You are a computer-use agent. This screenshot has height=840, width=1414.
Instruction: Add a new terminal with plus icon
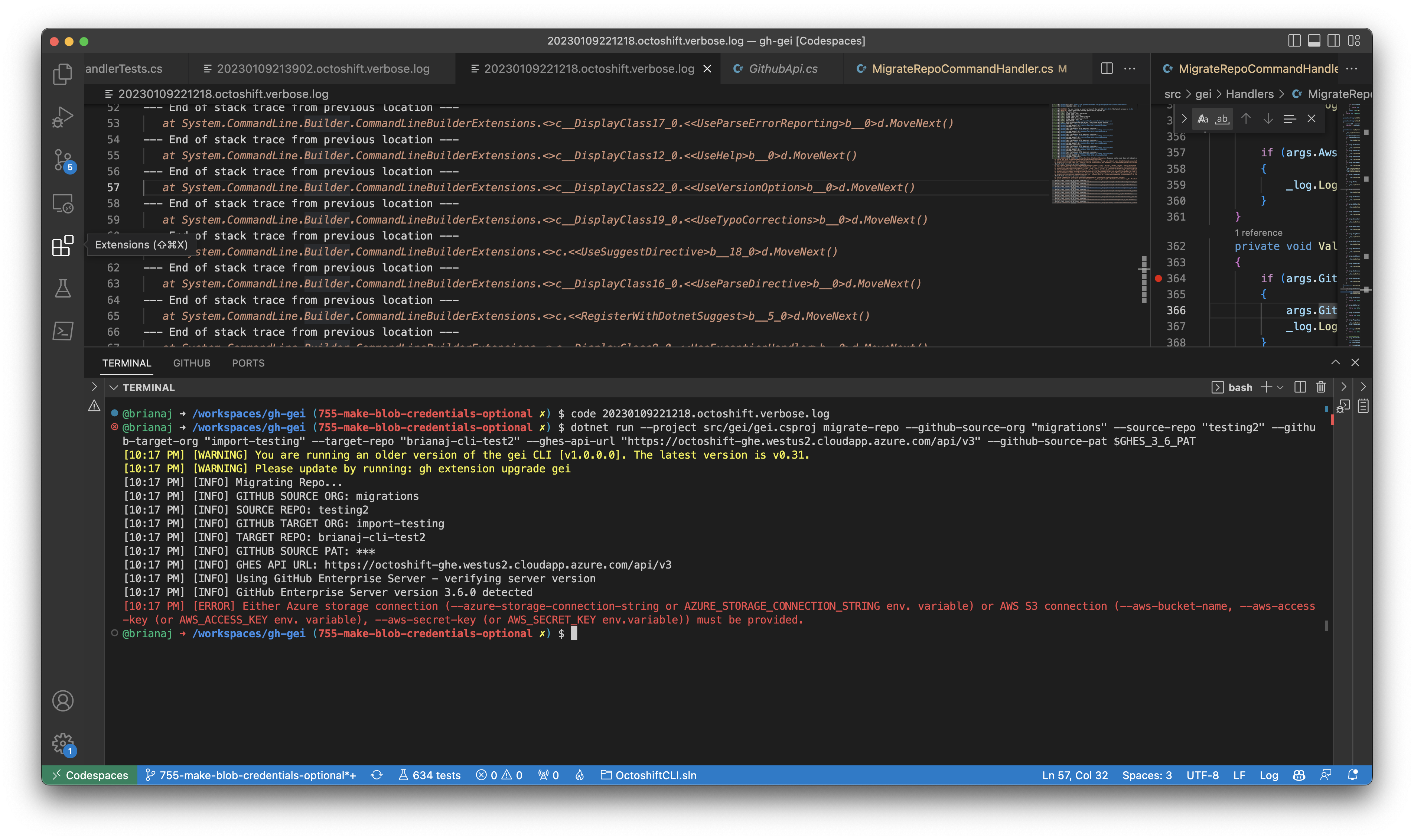pyautogui.click(x=1266, y=387)
